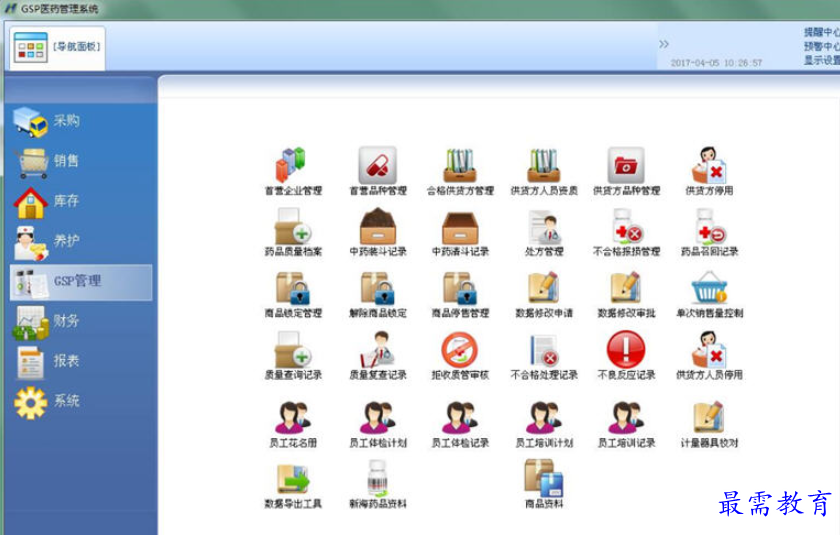Select GSP管理 in the sidebar

(x=81, y=282)
